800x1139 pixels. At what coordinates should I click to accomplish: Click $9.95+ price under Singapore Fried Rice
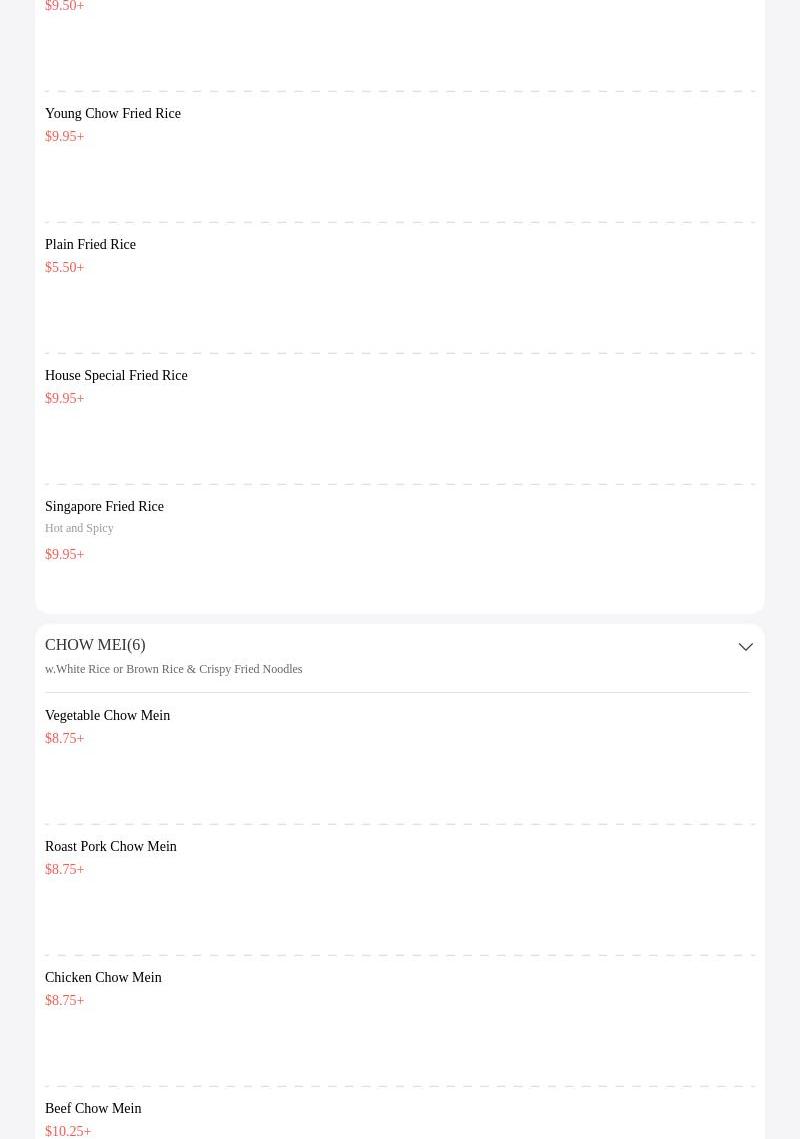(65, 554)
